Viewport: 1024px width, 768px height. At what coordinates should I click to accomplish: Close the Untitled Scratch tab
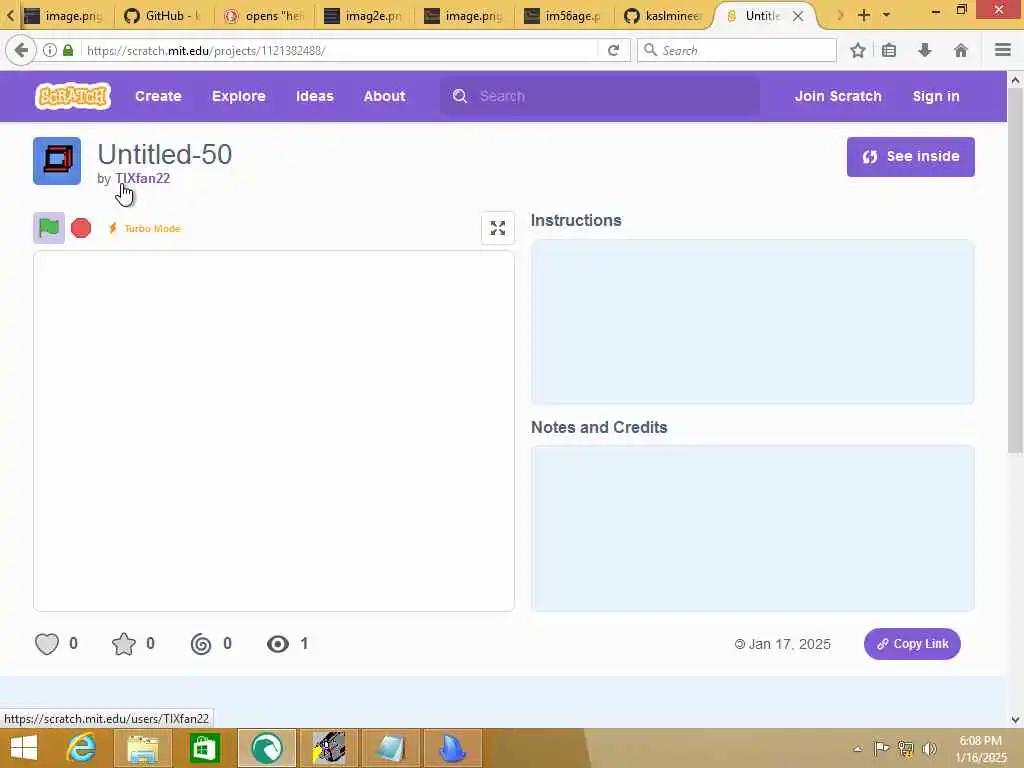pos(798,16)
